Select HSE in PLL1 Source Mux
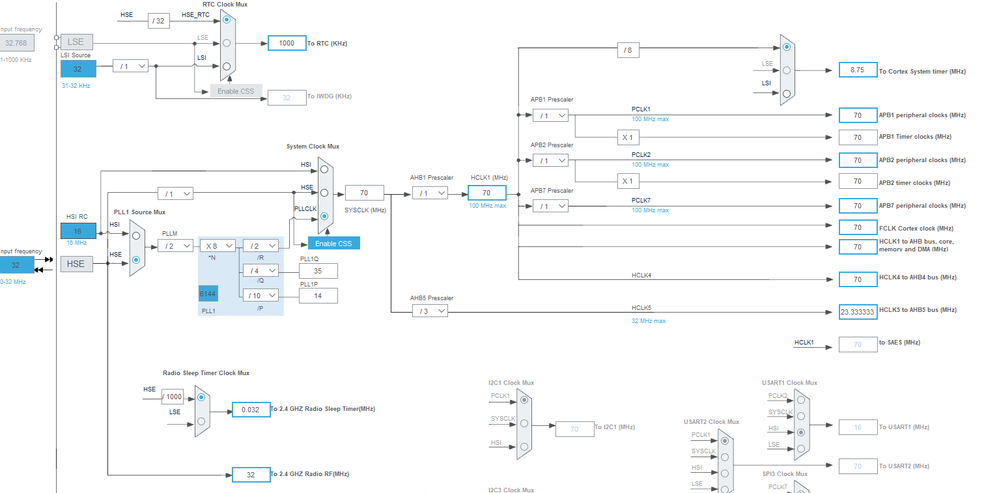Viewport: 999px width, 493px height. click(136, 260)
